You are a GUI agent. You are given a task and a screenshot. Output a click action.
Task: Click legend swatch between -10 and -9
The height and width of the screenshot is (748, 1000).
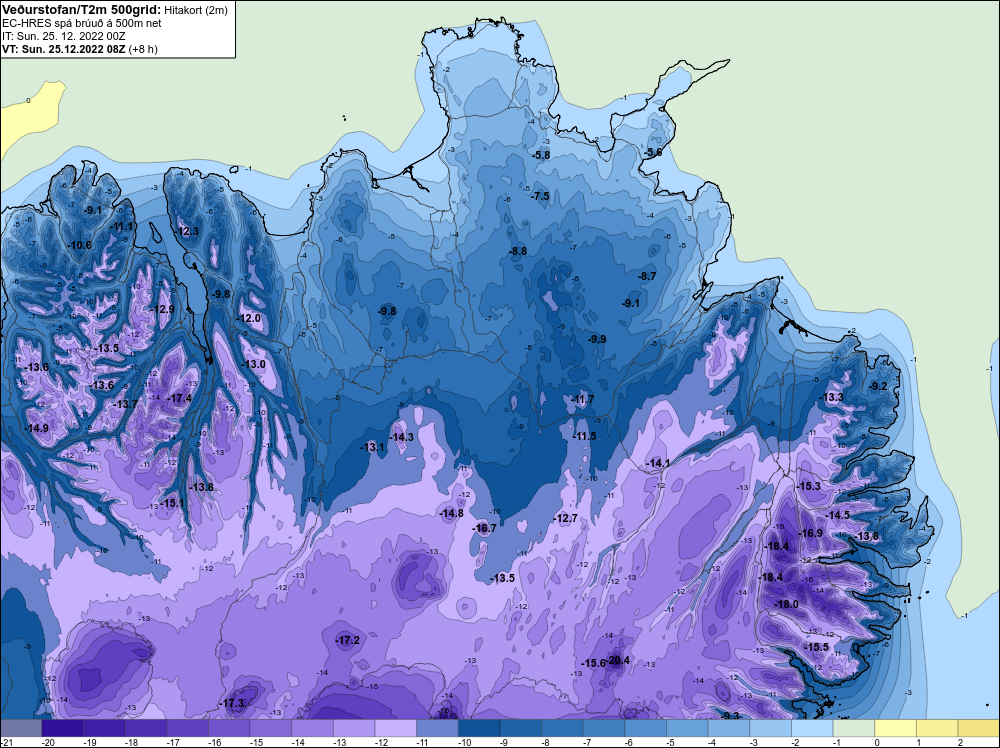pyautogui.click(x=479, y=728)
